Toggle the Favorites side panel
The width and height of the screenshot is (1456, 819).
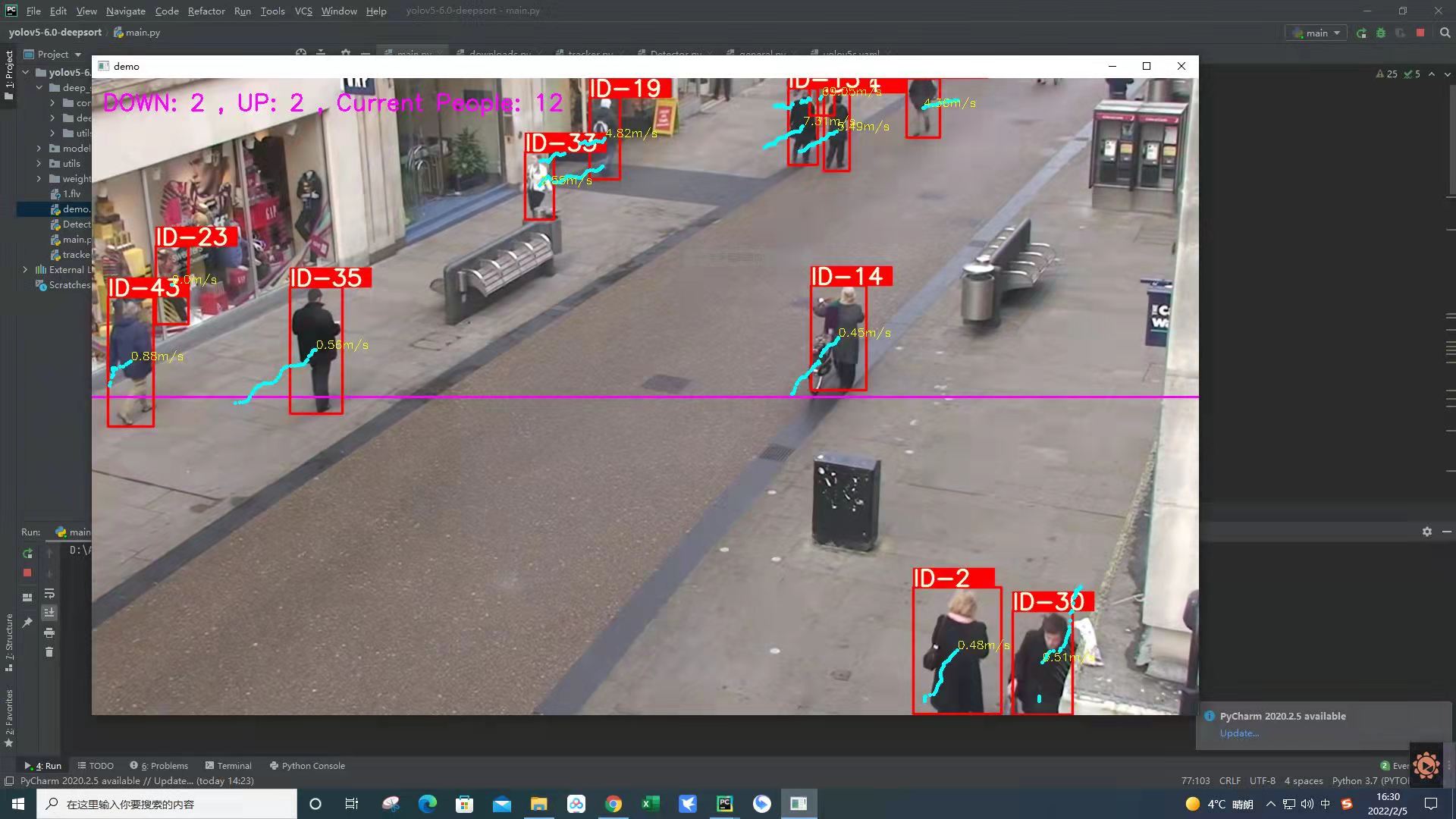(x=8, y=717)
